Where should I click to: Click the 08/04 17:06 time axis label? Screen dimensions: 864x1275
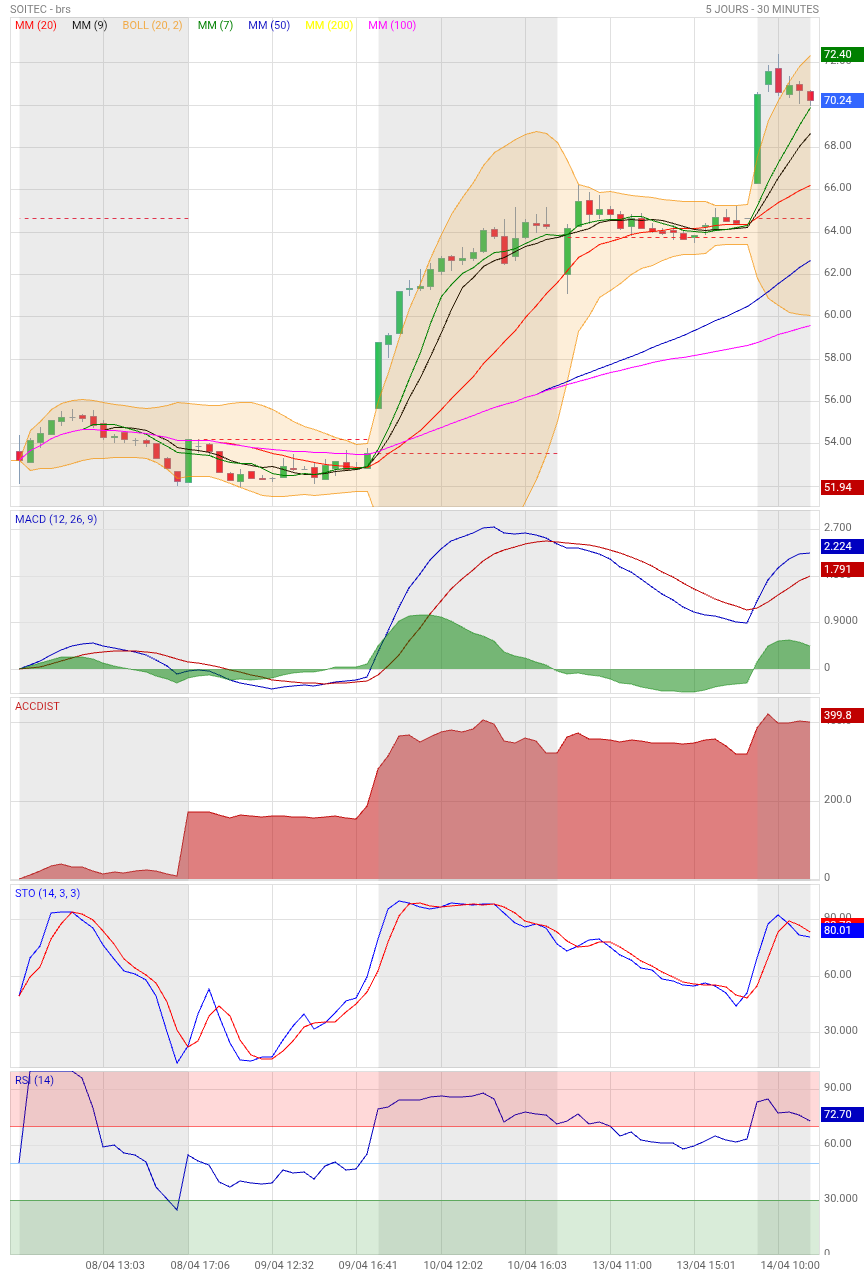click(x=200, y=1265)
